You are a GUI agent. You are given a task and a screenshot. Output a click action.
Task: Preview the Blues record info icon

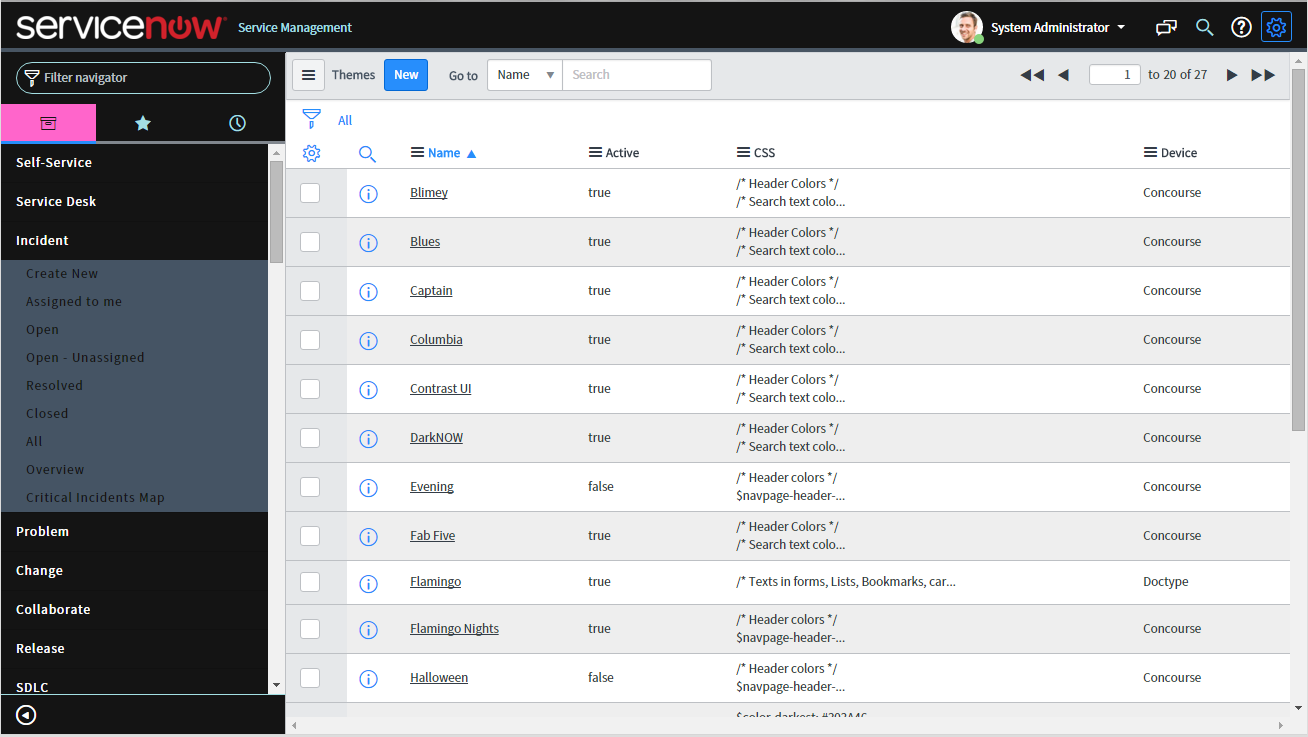[368, 243]
